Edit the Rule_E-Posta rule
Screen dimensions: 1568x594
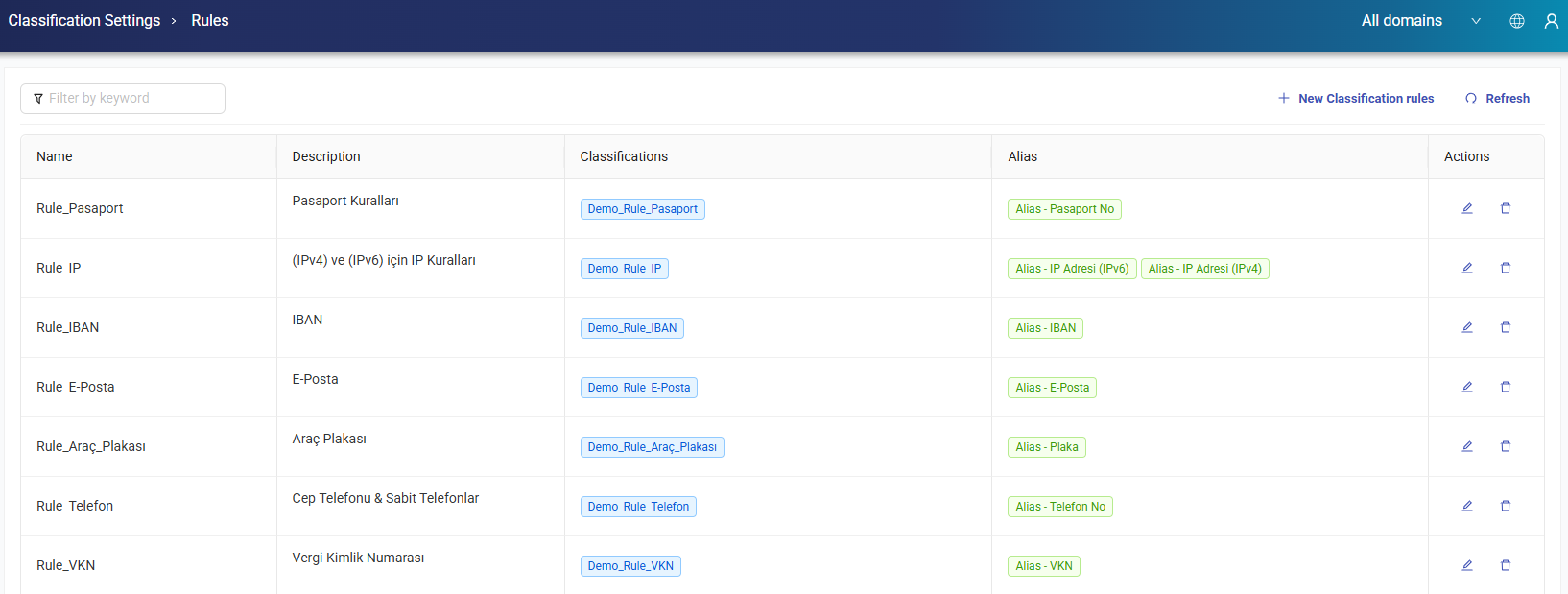point(1466,387)
